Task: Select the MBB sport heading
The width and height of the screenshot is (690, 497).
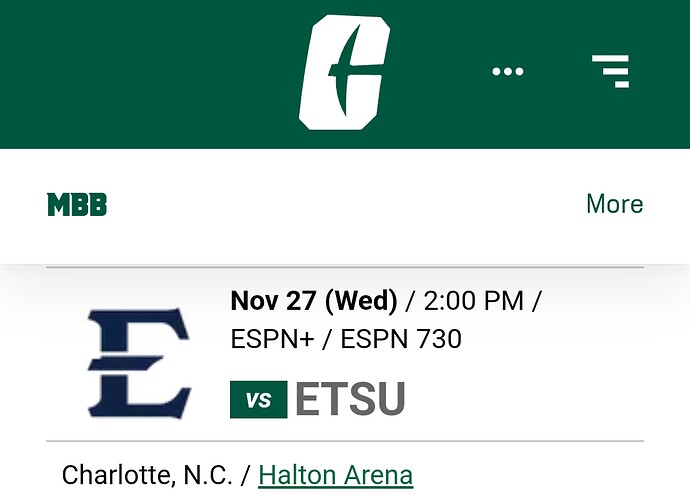Action: (x=77, y=205)
